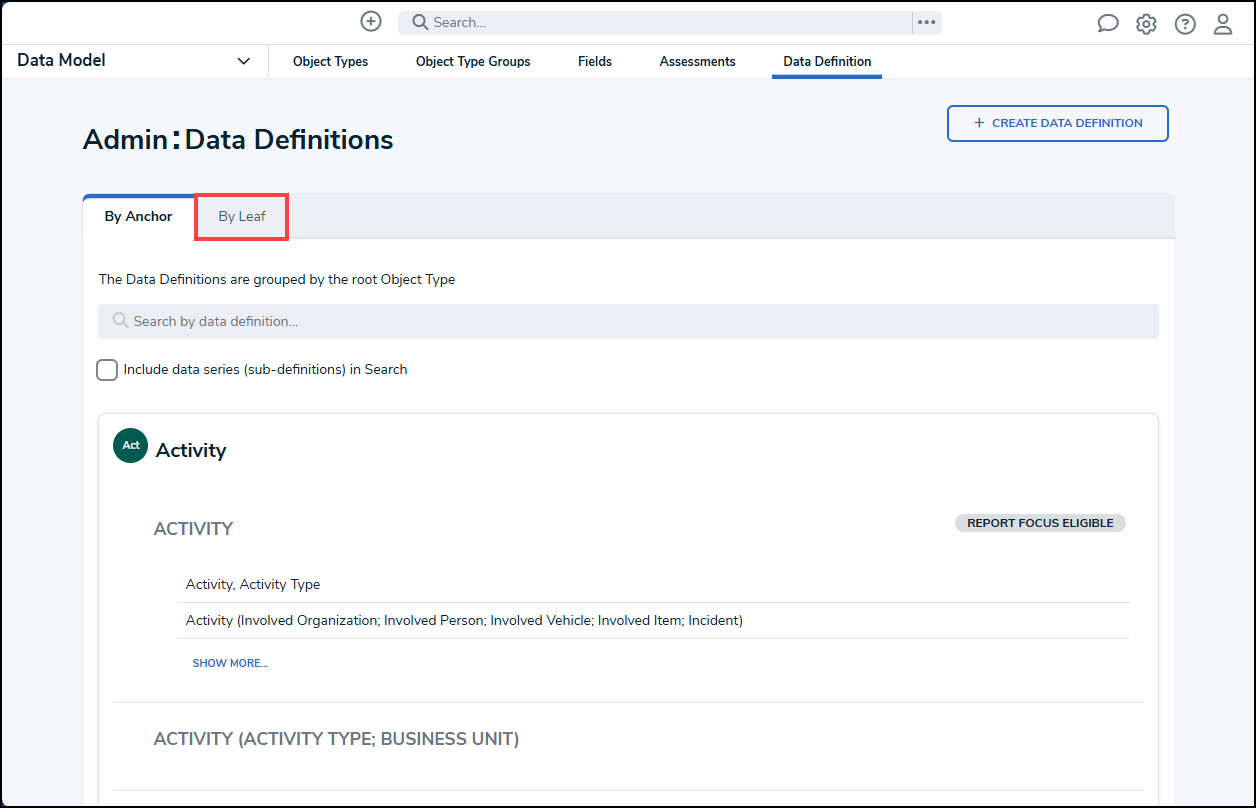
Task: Enable Include data series in Search checkbox
Action: pos(107,370)
